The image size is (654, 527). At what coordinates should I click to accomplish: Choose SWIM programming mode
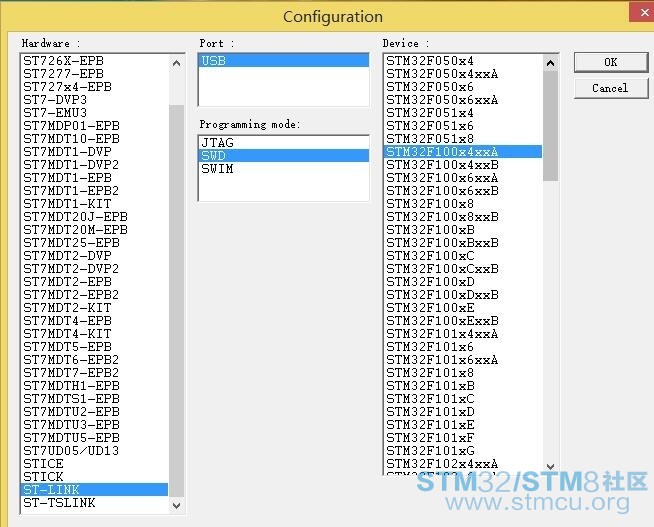tap(284, 169)
